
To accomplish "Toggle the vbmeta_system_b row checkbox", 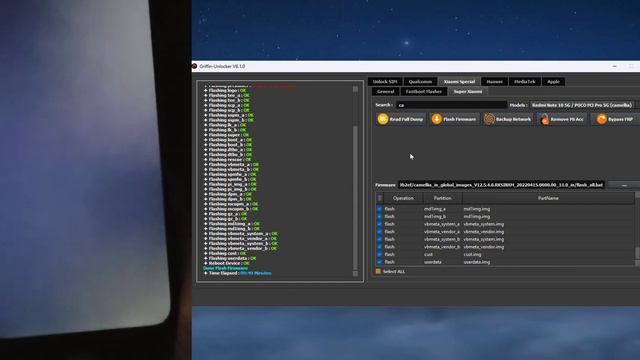I will 379,239.
